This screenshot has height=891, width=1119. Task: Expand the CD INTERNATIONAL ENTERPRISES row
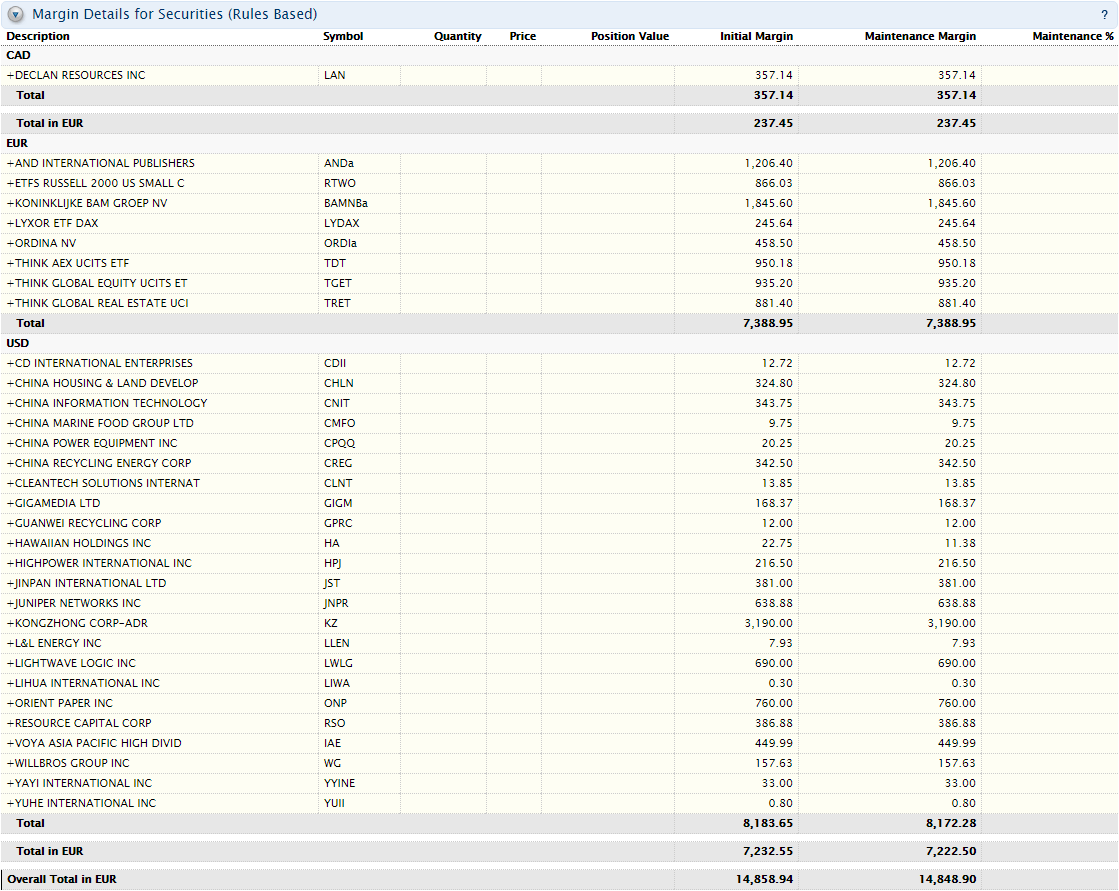pyautogui.click(x=11, y=363)
